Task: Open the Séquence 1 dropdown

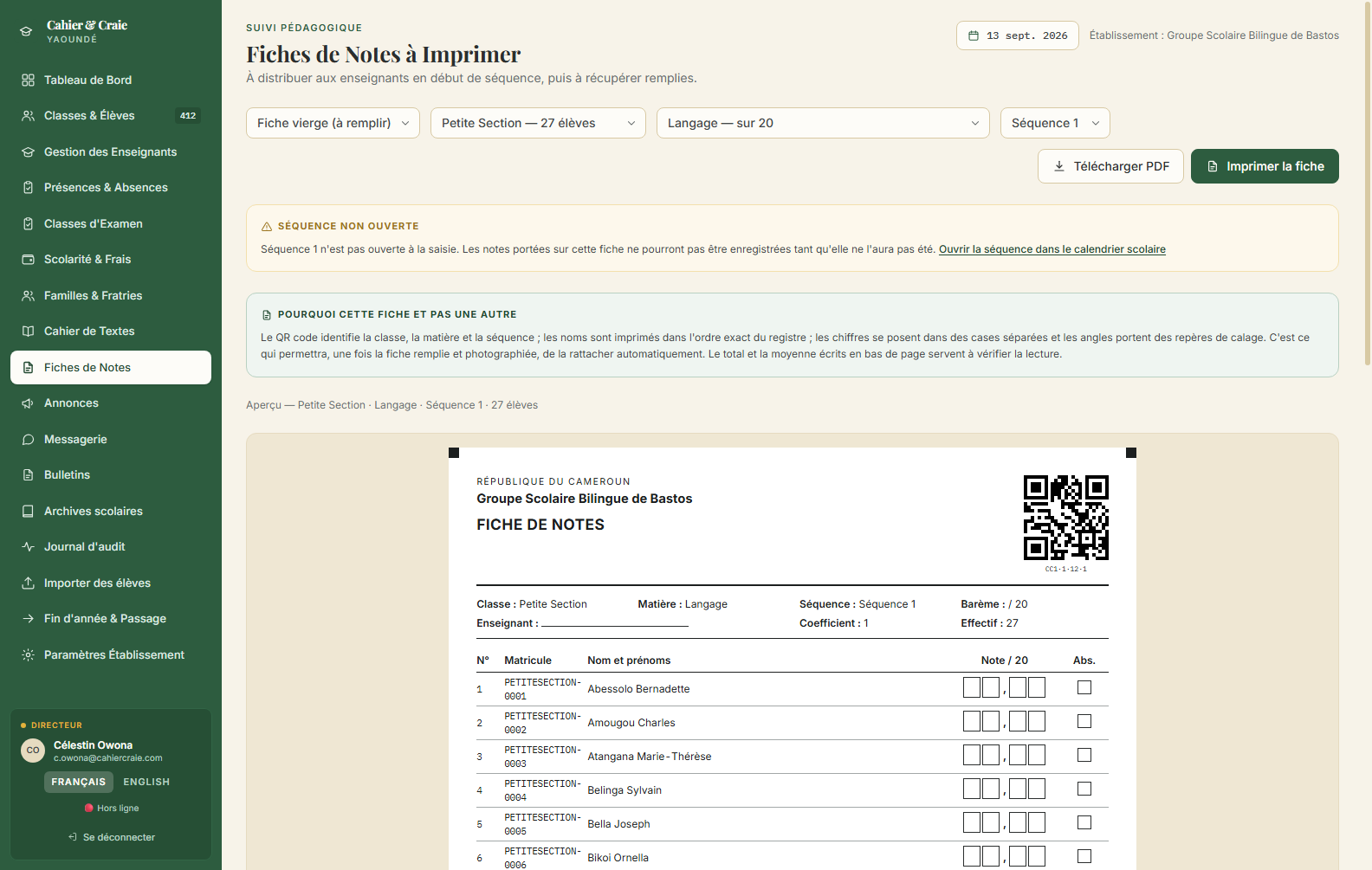Action: 1055,123
